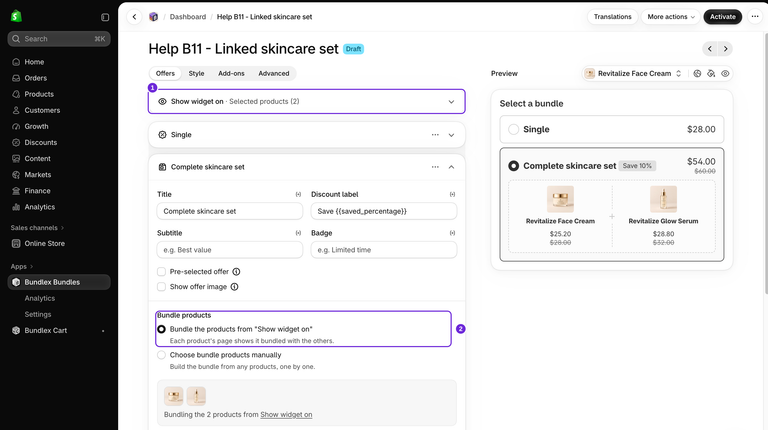Expand Apps section in sidebar
This screenshot has width=768, height=430.
tap(22, 266)
